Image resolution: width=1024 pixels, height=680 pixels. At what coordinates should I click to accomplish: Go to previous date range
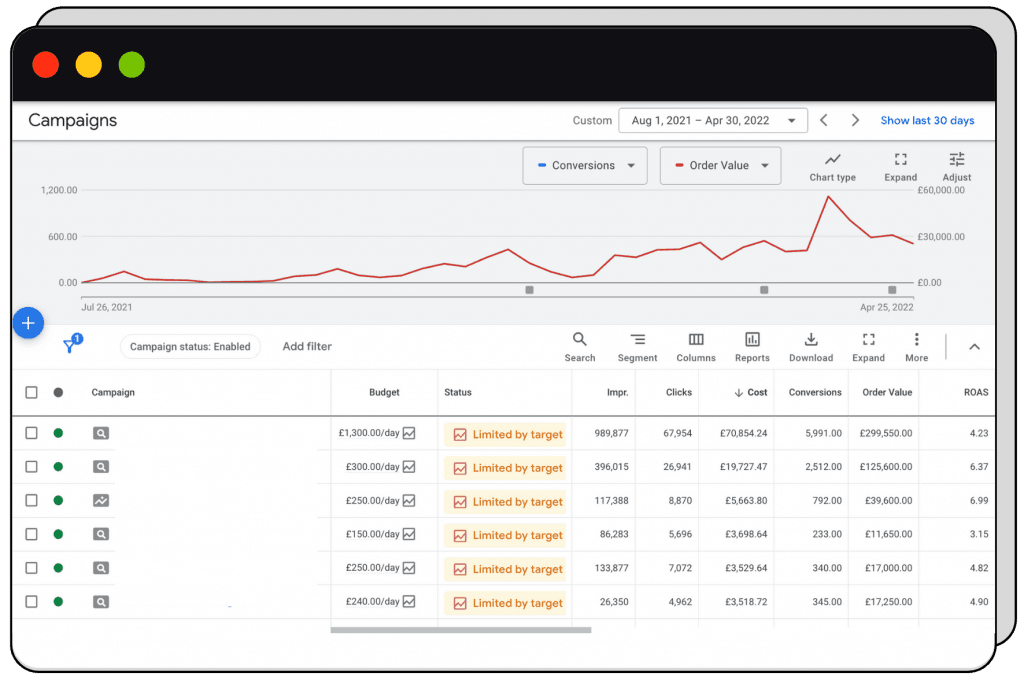824,120
